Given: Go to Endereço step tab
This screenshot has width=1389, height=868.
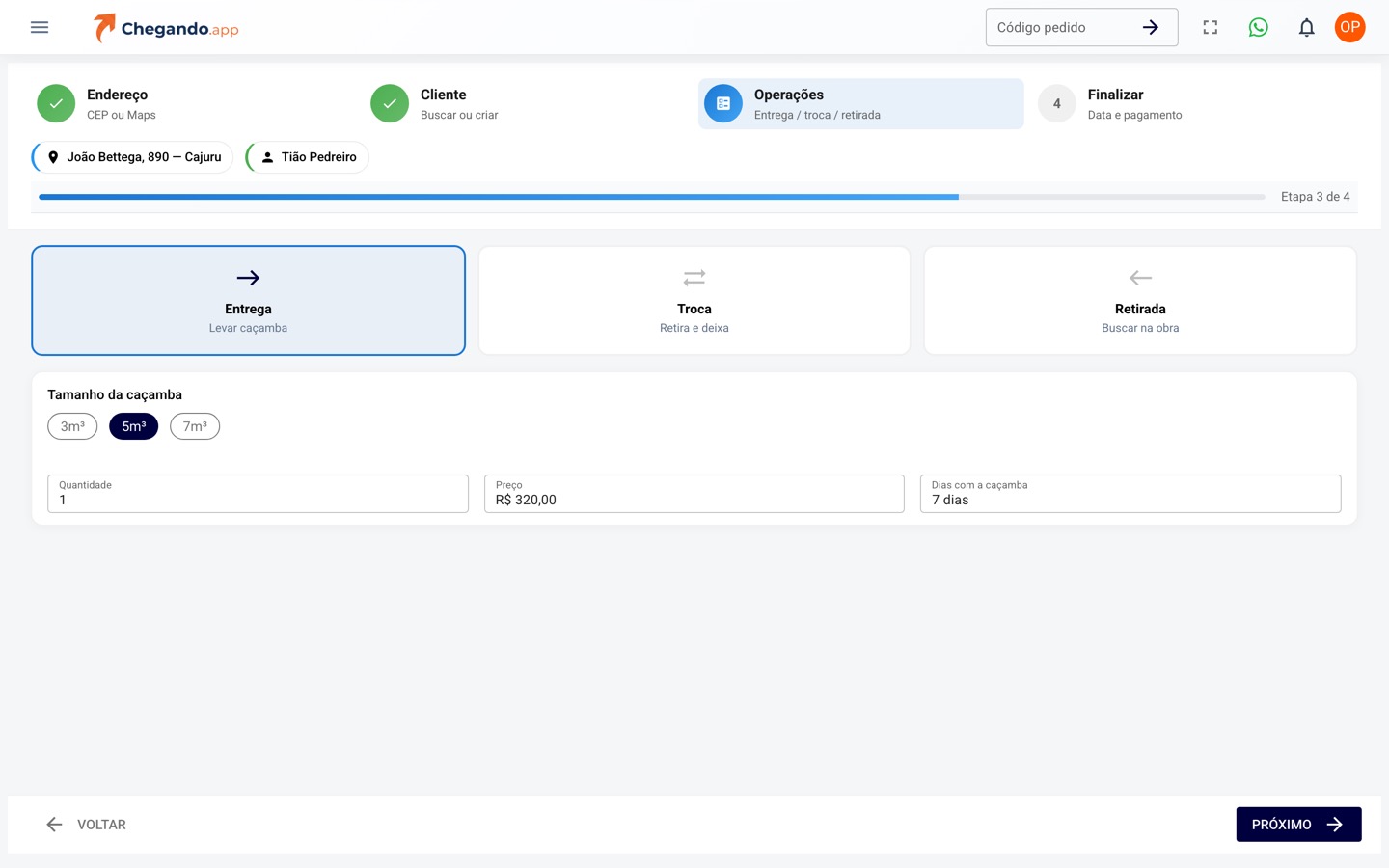Looking at the screenshot, I should [x=194, y=103].
